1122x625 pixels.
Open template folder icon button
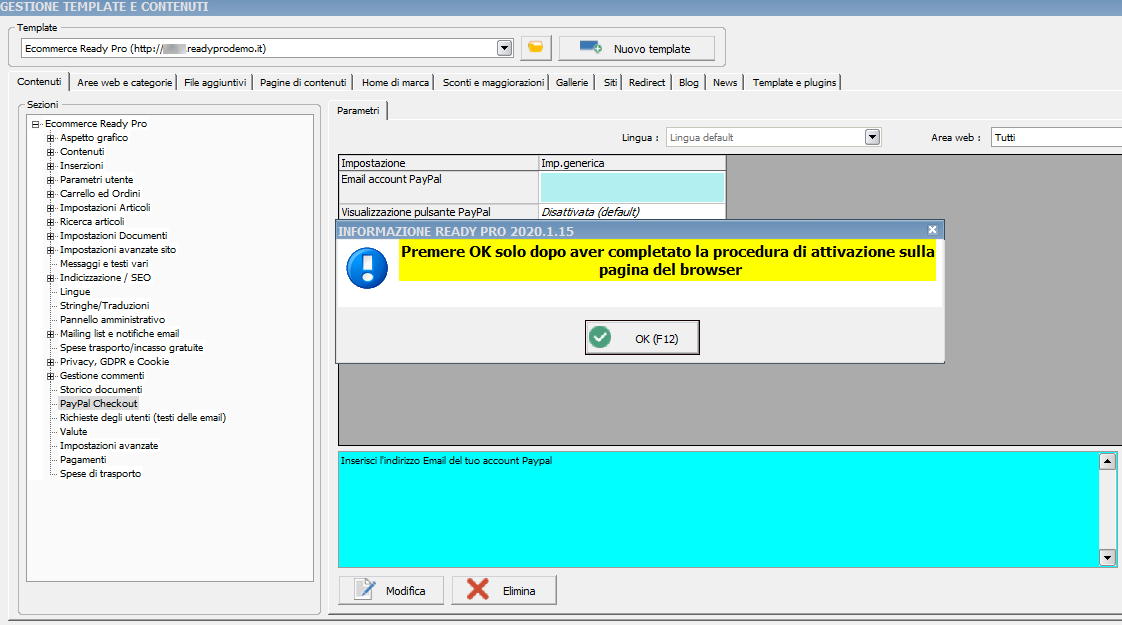point(536,48)
